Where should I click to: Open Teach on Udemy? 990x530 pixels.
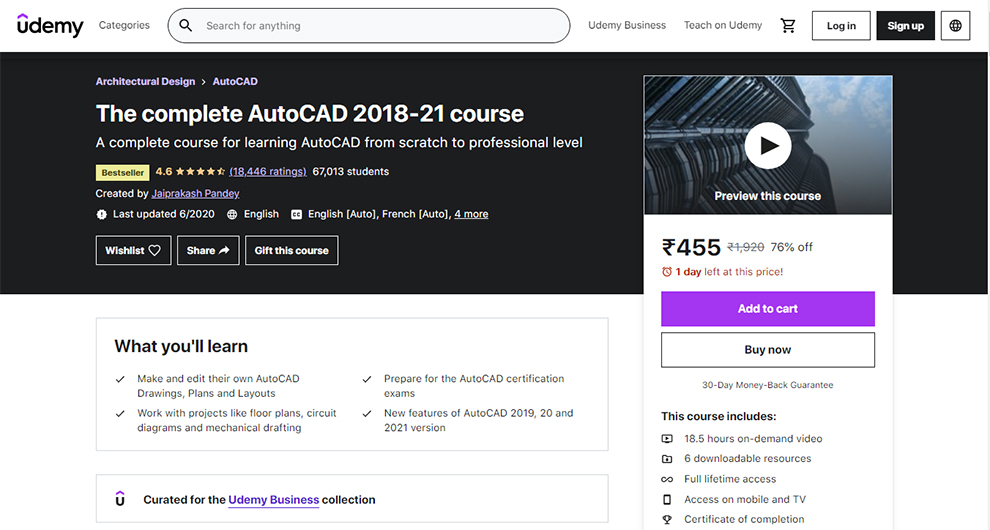(722, 26)
